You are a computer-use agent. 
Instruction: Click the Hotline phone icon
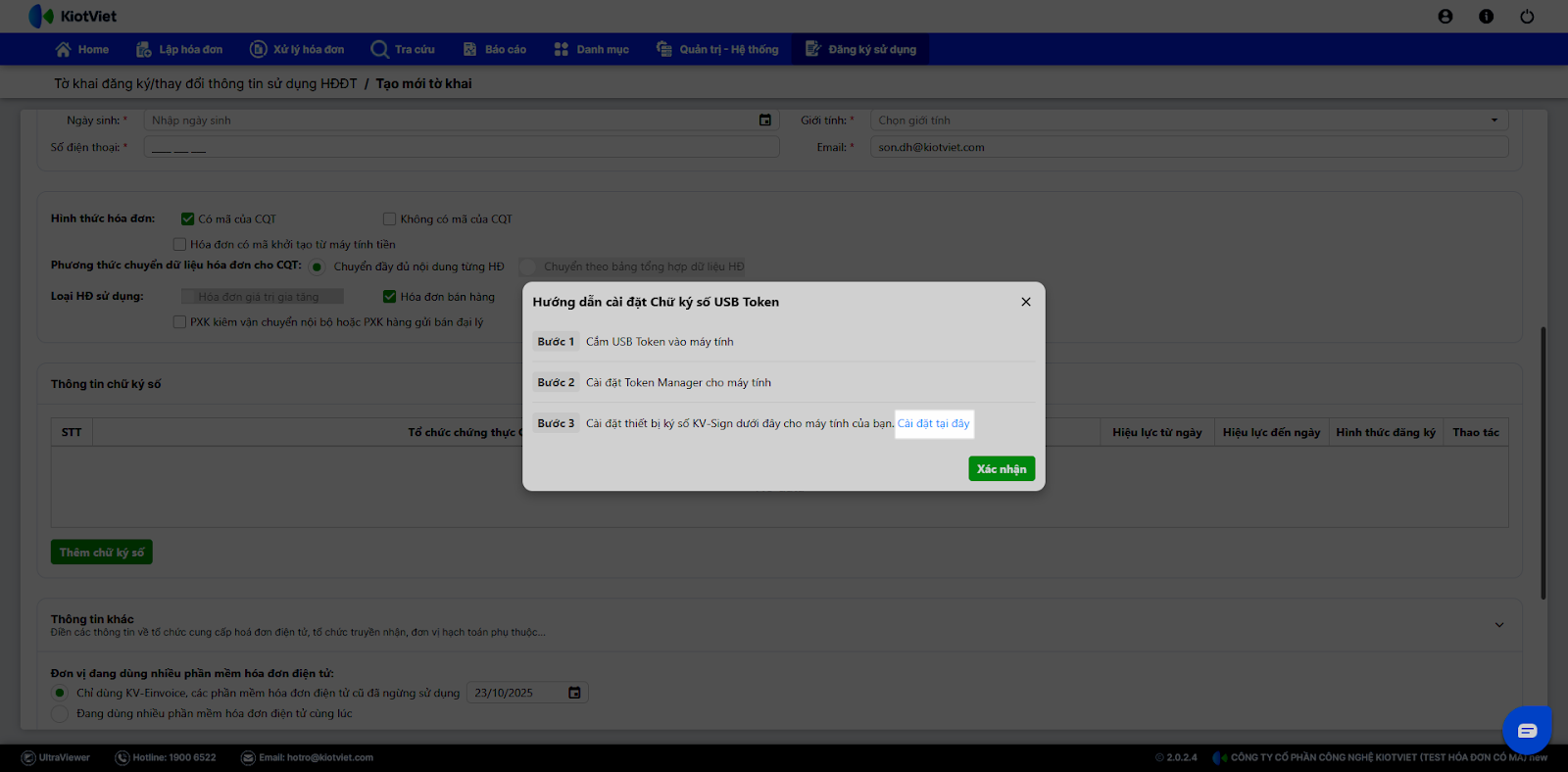tap(122, 757)
